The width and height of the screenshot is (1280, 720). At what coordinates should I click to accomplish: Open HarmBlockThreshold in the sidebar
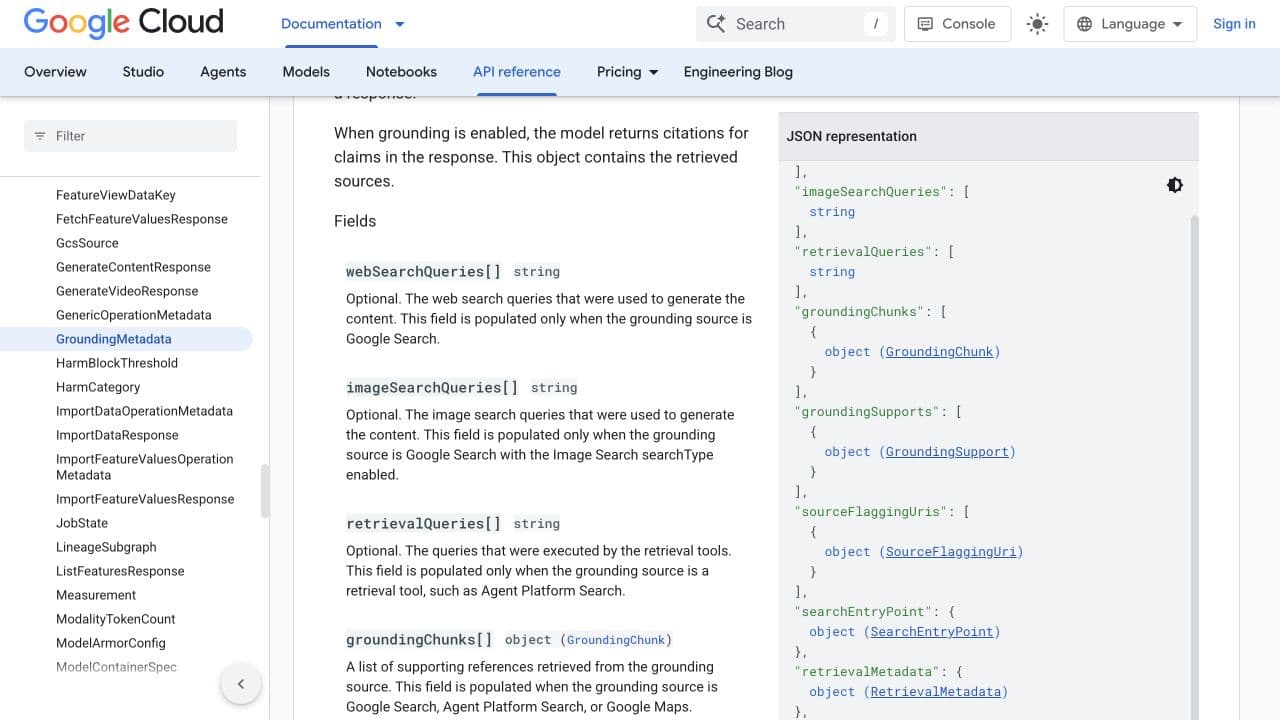click(117, 363)
